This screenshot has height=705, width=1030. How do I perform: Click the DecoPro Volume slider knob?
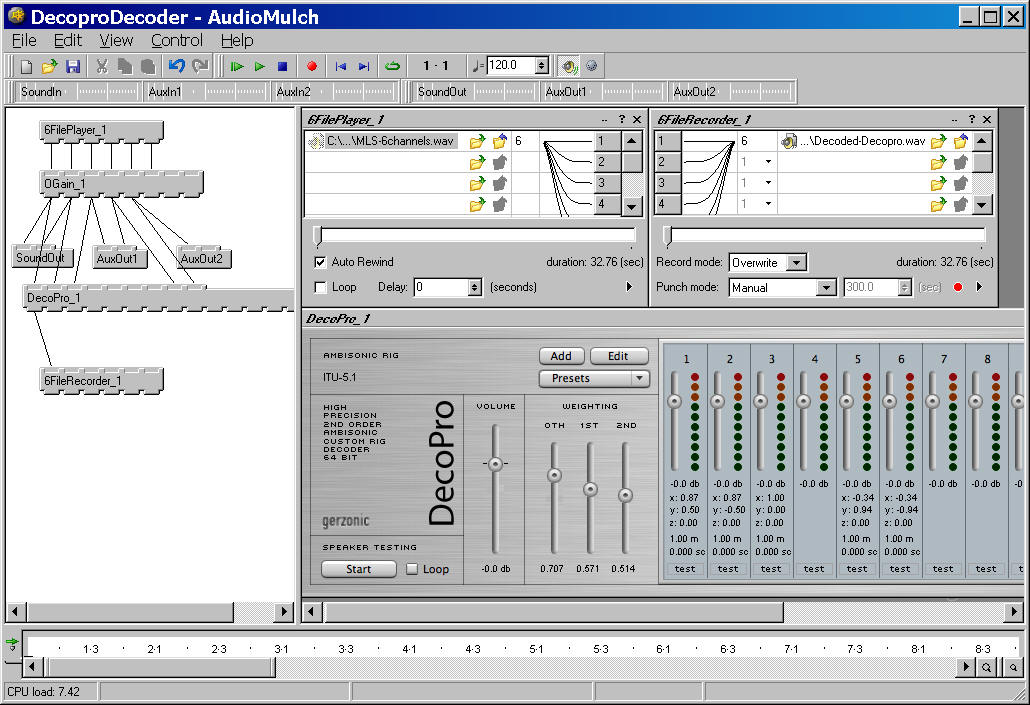(x=495, y=464)
